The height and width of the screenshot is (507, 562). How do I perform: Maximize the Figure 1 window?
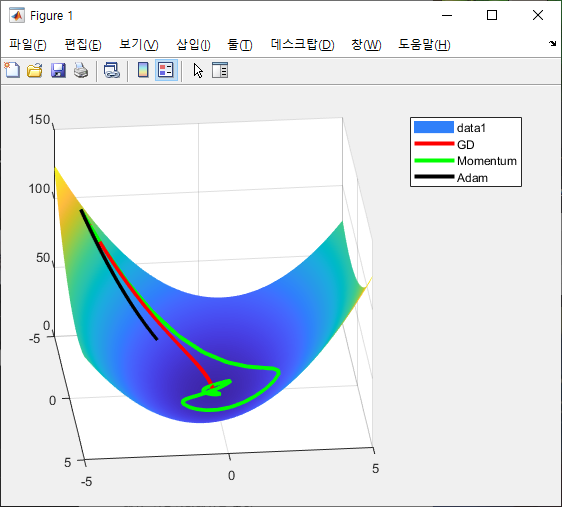click(492, 15)
